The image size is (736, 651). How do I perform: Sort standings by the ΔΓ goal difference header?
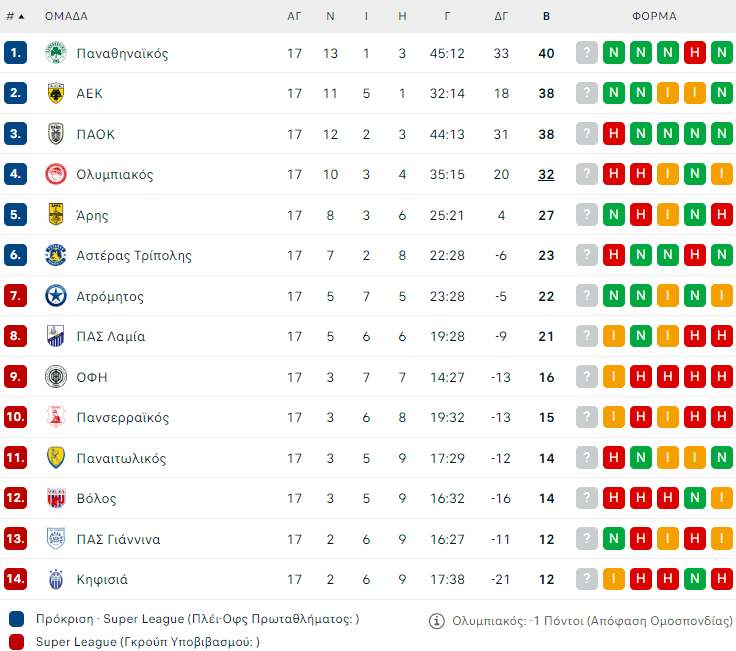point(501,16)
